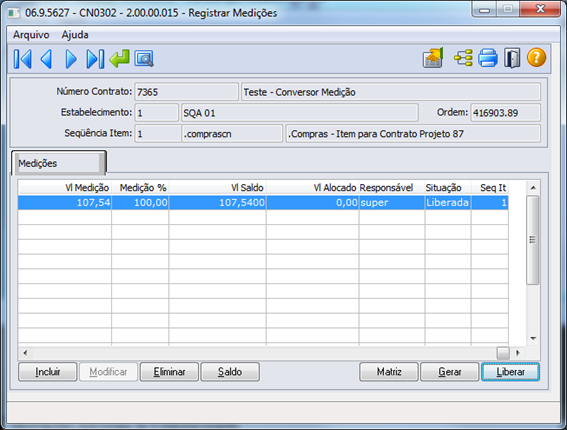
Task: Click the Incluir button
Action: pyautogui.click(x=48, y=372)
